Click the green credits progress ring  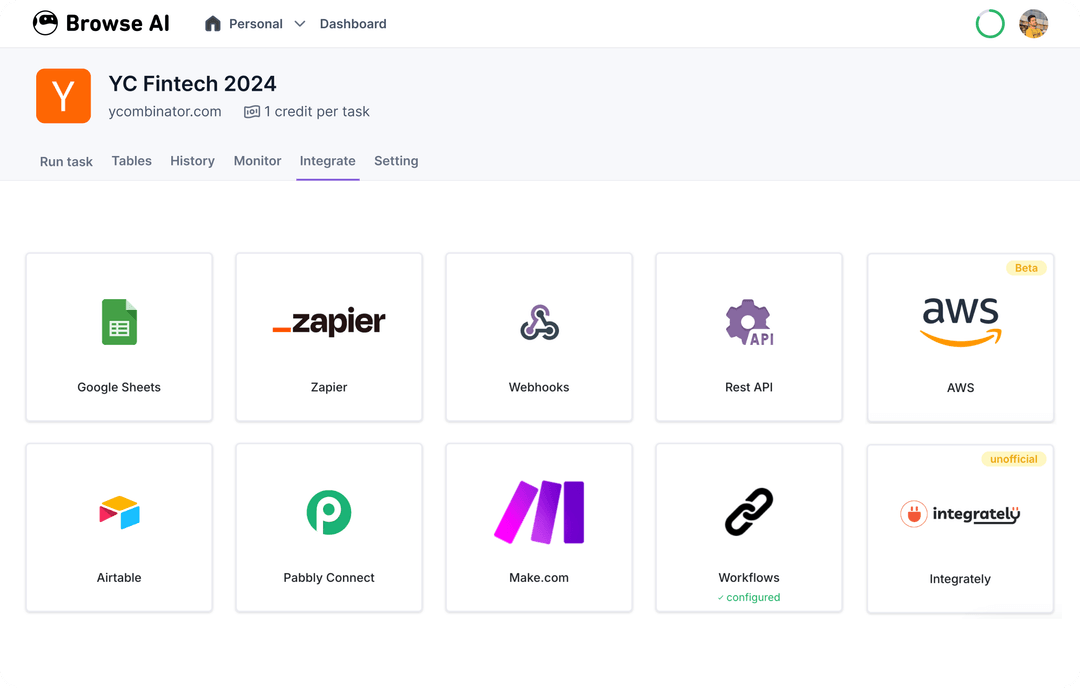coord(990,23)
